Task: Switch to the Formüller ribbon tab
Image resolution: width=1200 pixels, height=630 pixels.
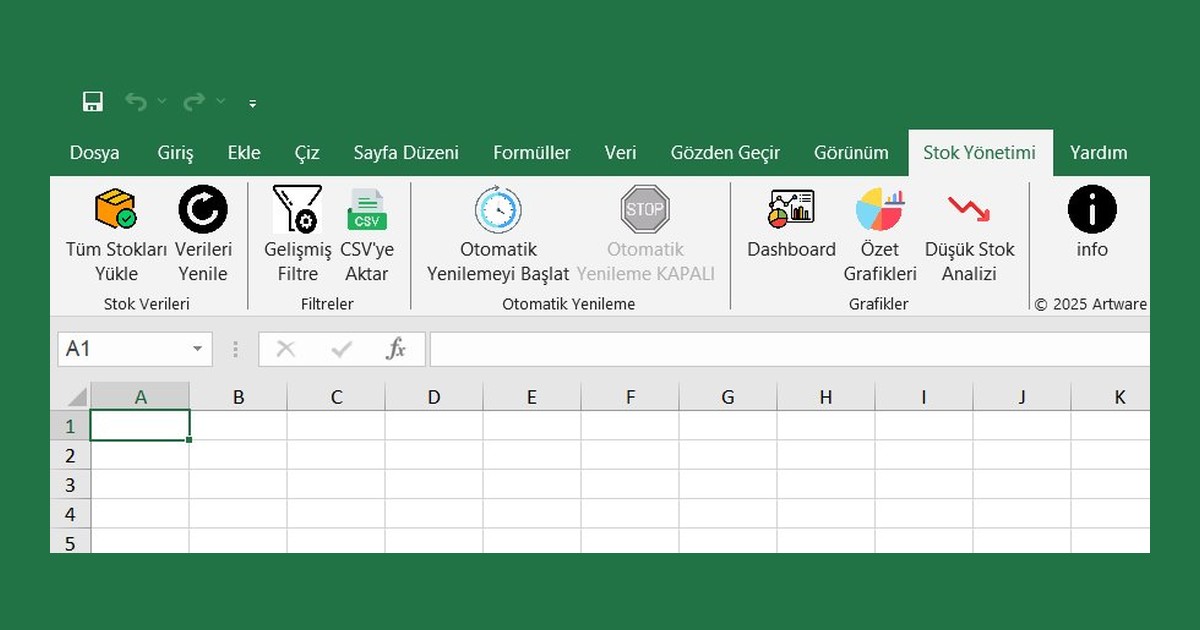Action: click(x=531, y=152)
